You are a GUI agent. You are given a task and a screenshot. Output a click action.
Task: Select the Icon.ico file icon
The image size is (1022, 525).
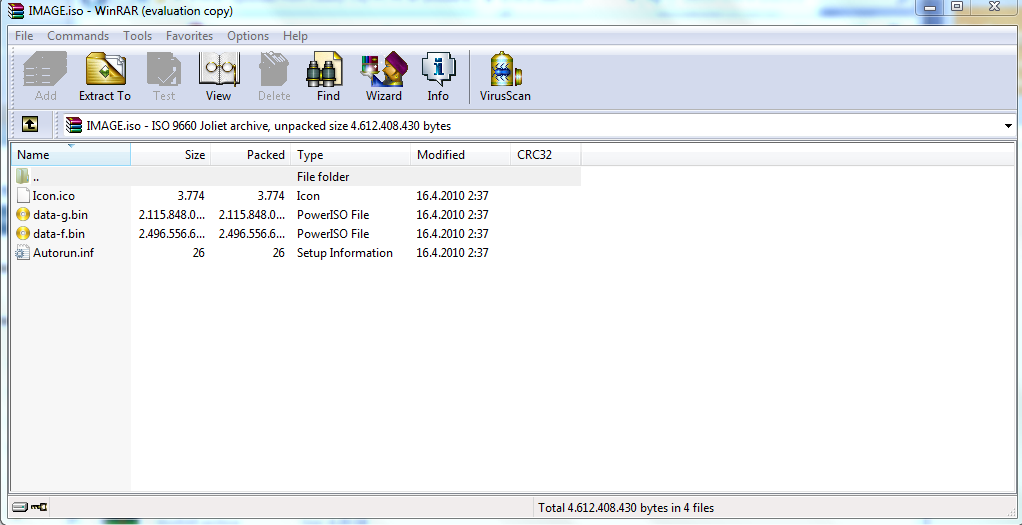tap(23, 195)
